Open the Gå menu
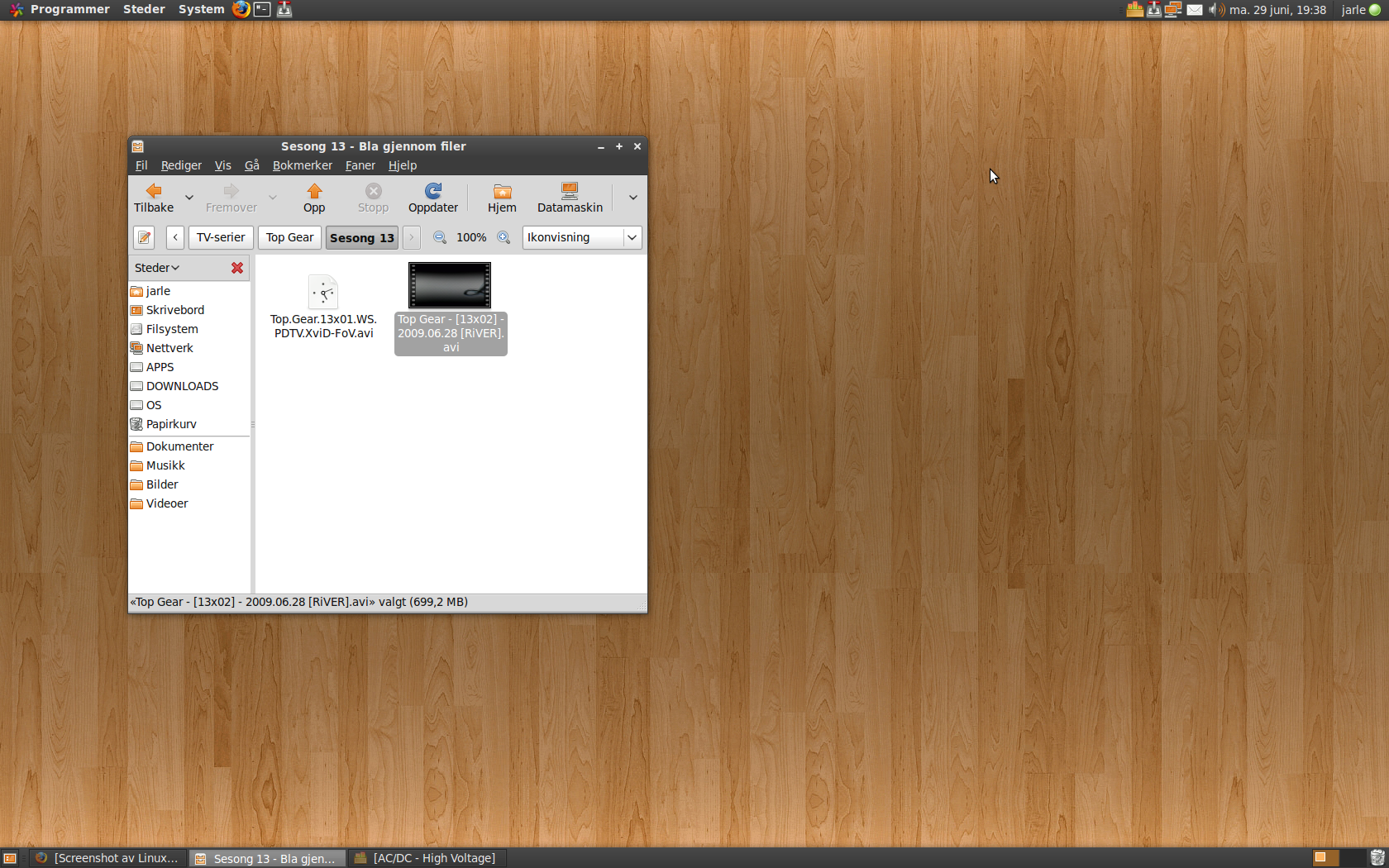This screenshot has height=868, width=1389. [252, 165]
